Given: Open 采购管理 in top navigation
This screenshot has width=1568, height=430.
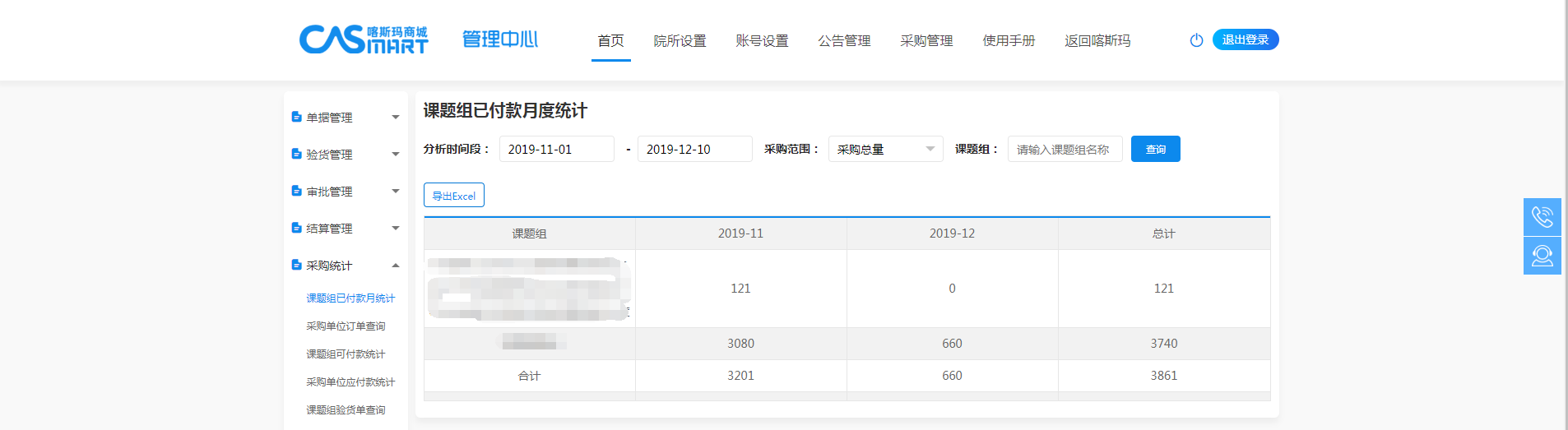Looking at the screenshot, I should (926, 41).
